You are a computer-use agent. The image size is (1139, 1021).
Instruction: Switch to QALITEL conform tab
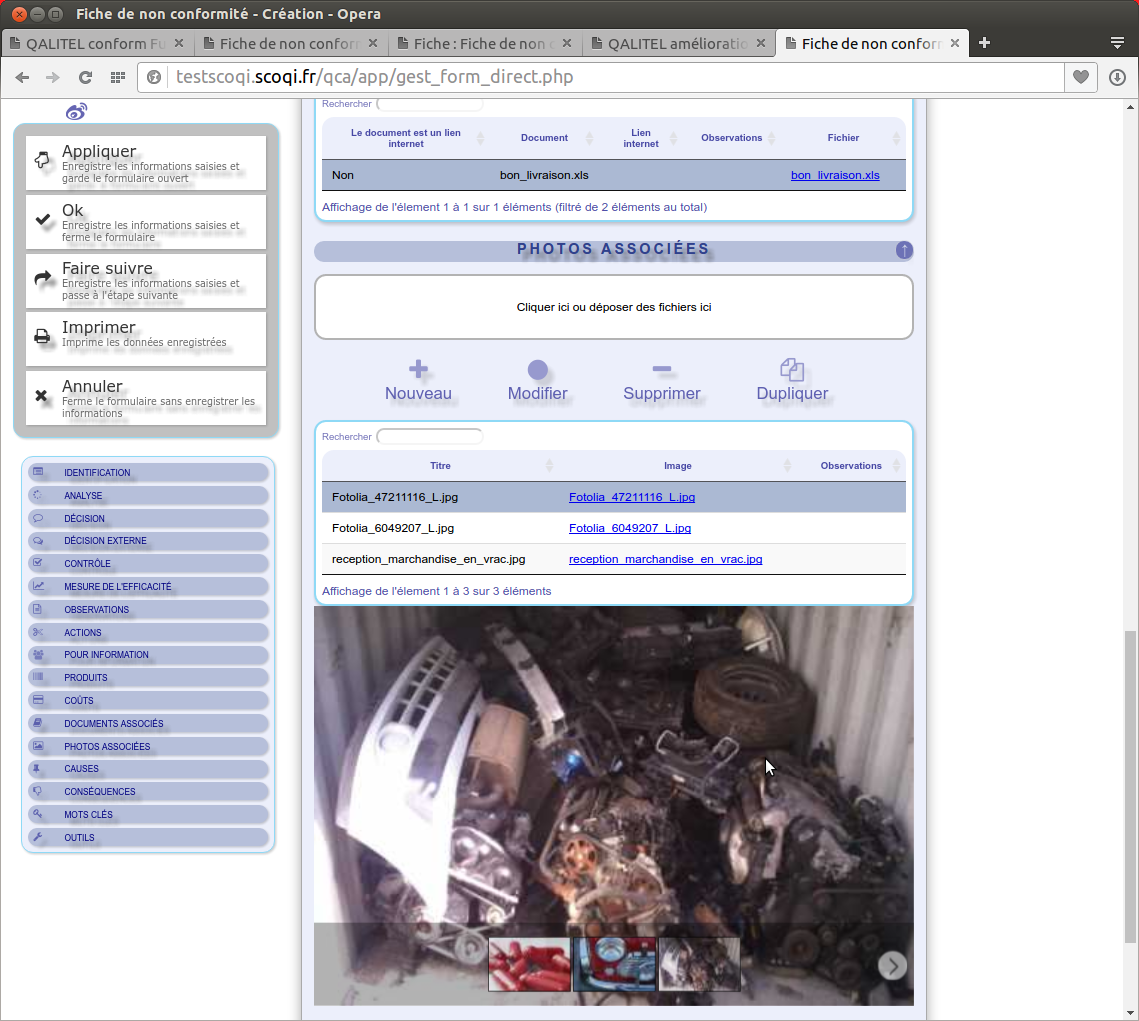click(x=96, y=44)
